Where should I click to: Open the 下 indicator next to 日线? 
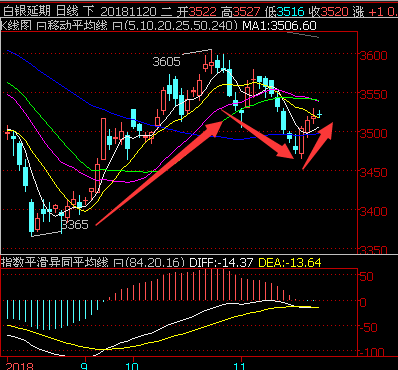pos(89,12)
